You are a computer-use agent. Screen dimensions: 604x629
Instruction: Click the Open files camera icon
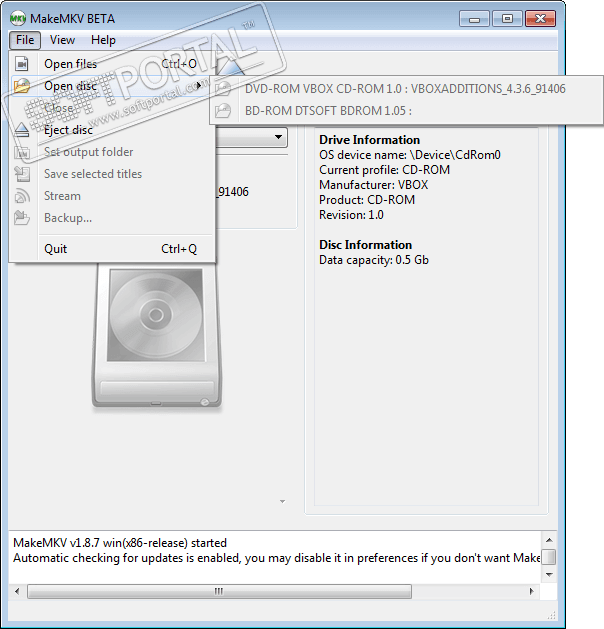22,64
